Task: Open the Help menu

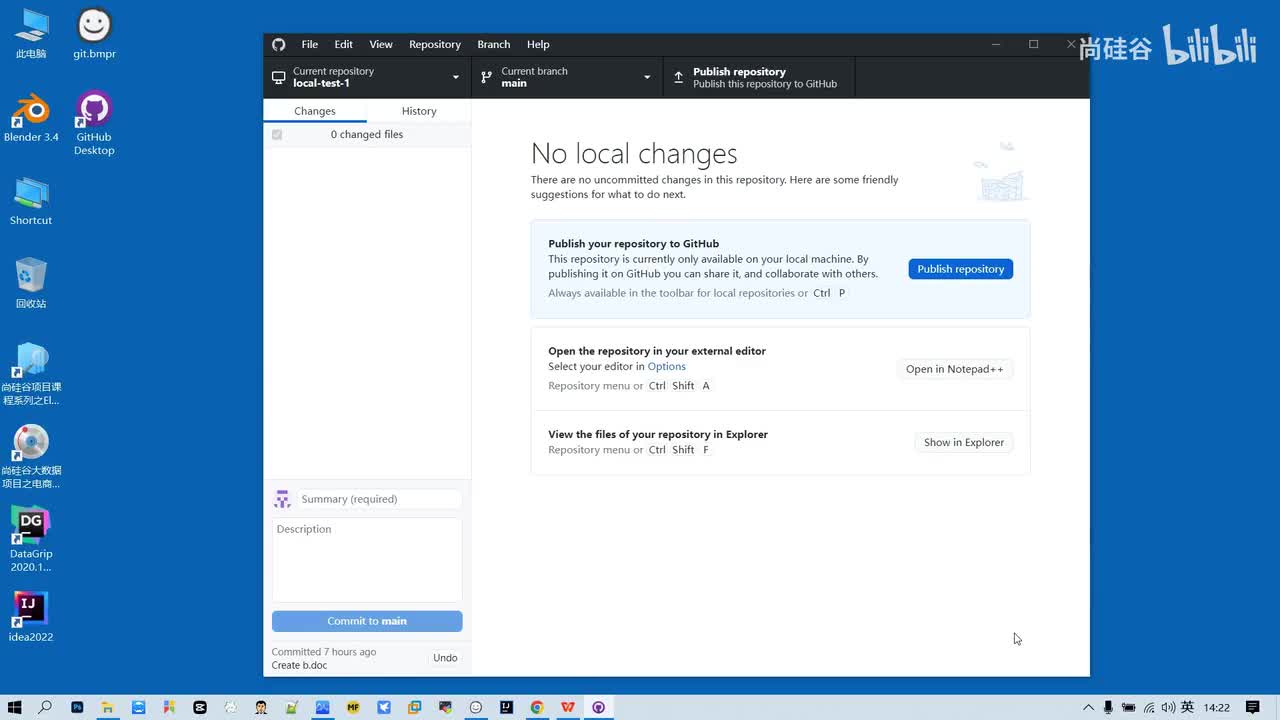Action: click(538, 44)
